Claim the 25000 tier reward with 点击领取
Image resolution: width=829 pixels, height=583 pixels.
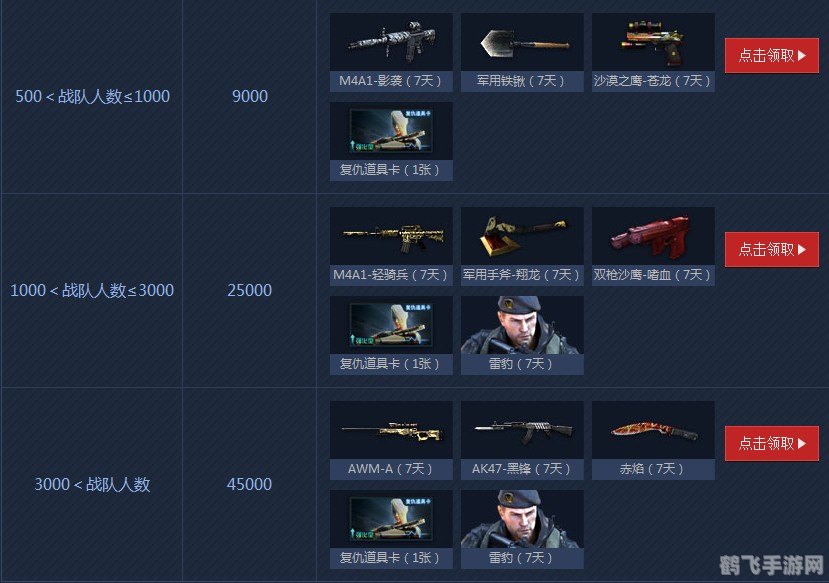pyautogui.click(x=771, y=249)
